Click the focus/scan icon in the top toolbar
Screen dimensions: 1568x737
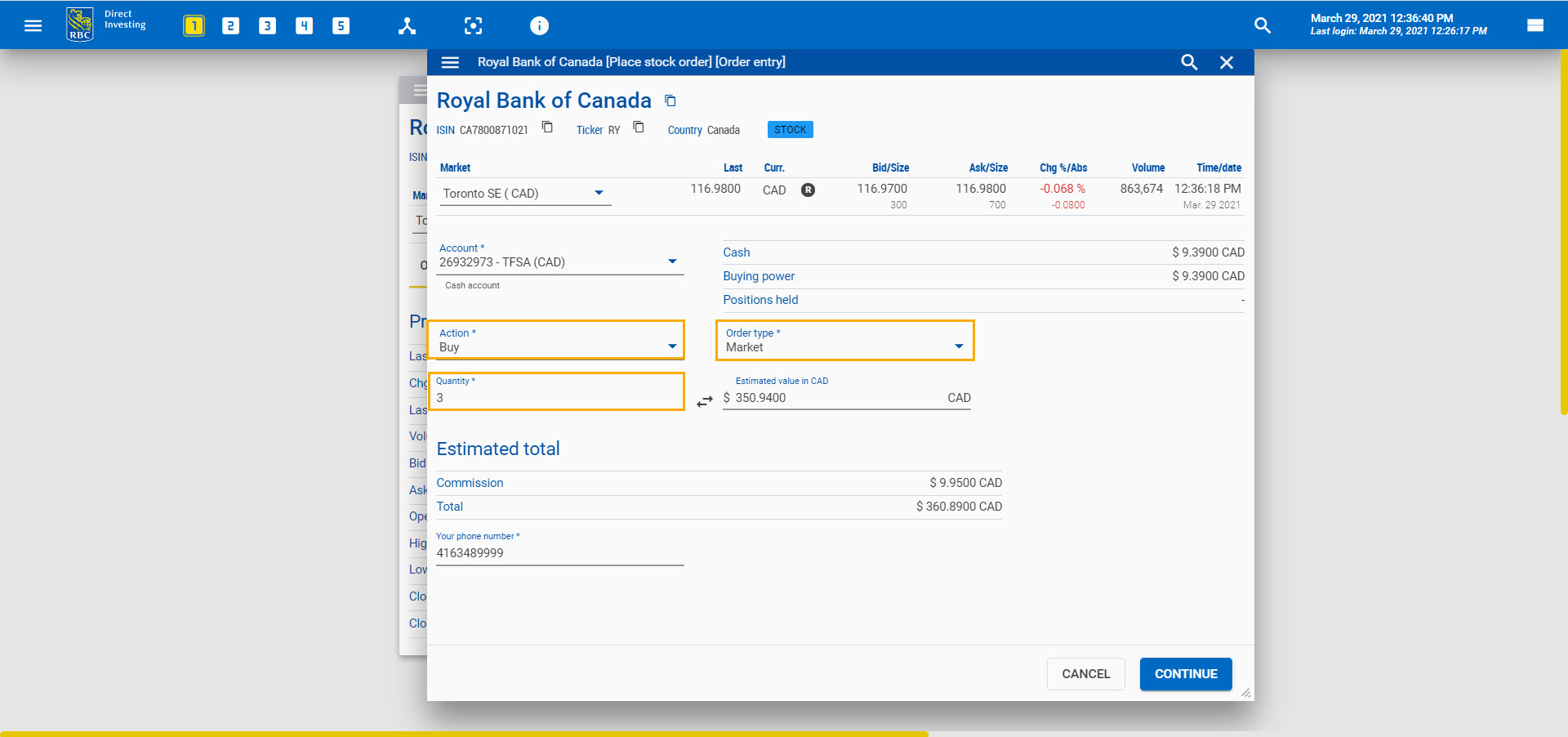coord(474,25)
